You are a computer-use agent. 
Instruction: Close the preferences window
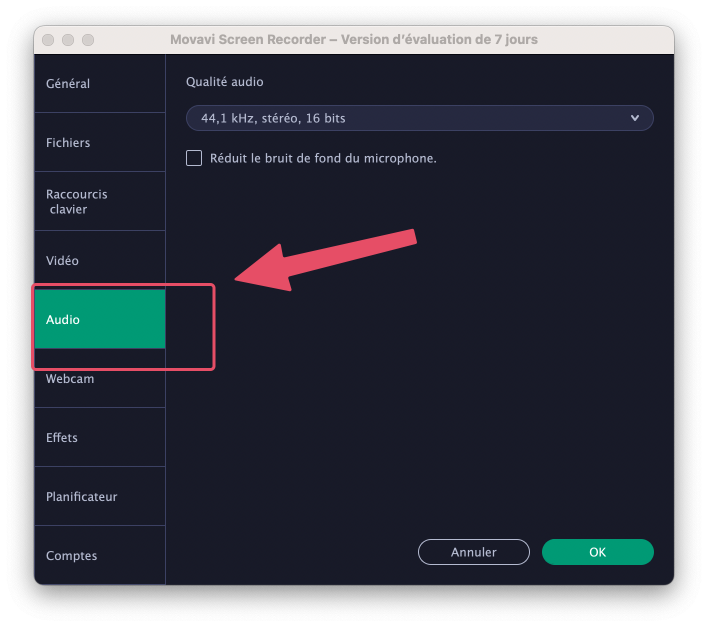click(x=48, y=40)
